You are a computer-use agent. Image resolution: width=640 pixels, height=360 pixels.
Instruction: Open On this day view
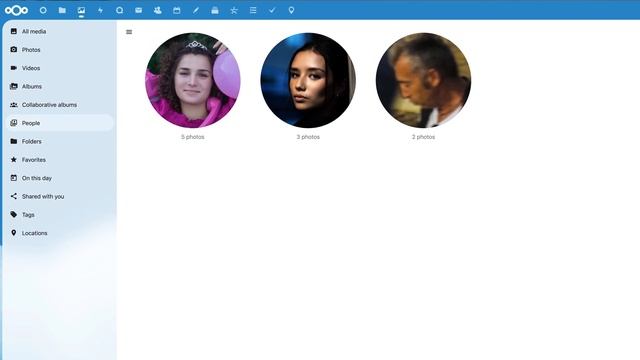[60, 178]
